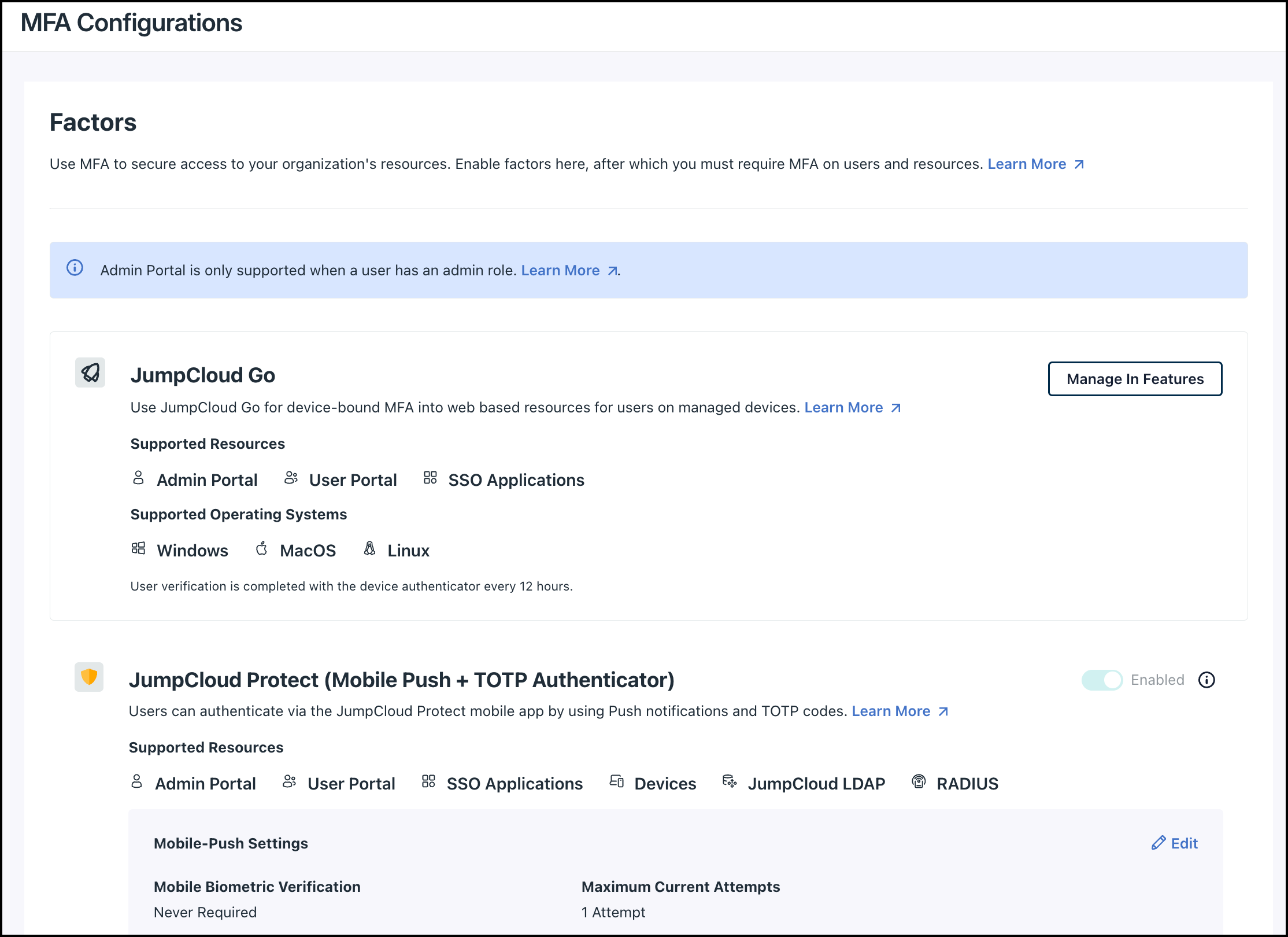Edit the Mobile-Push Settings

(1175, 843)
